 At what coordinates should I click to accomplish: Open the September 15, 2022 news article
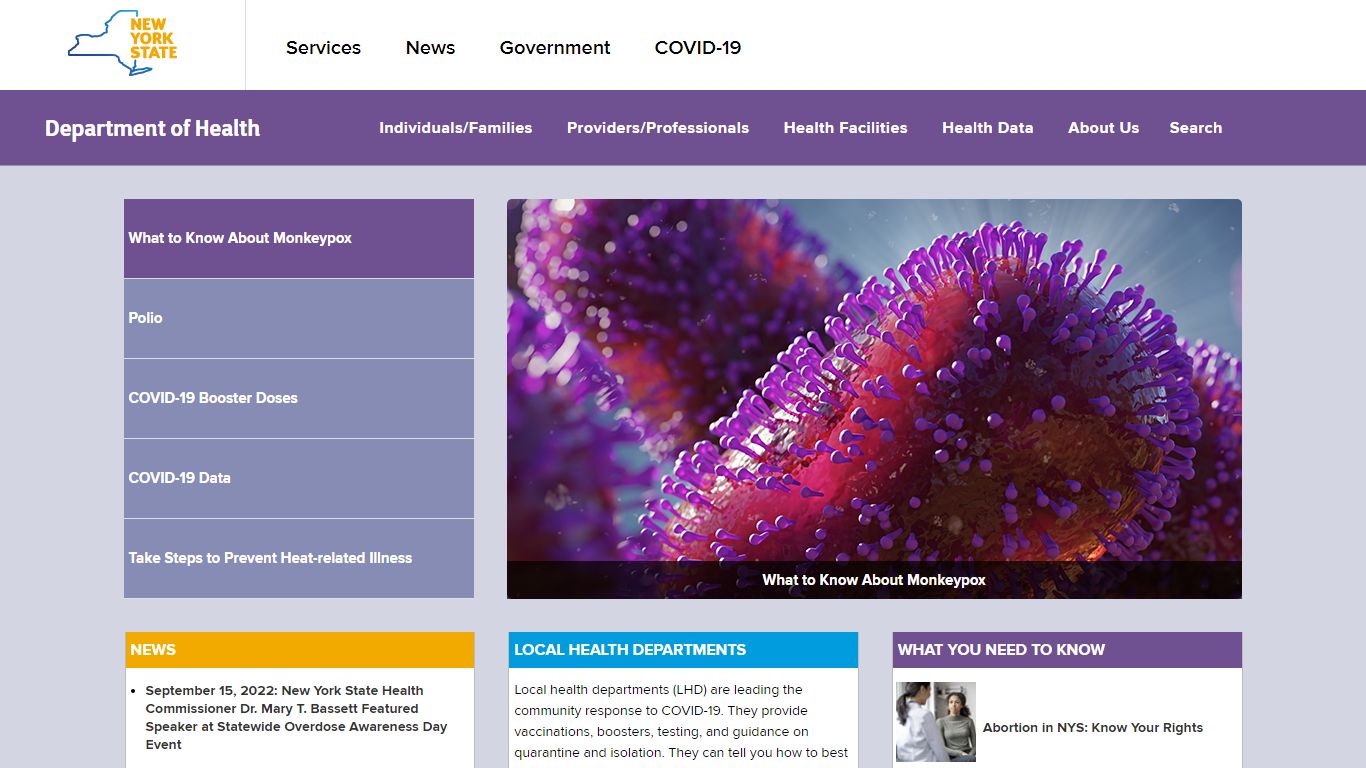296,717
